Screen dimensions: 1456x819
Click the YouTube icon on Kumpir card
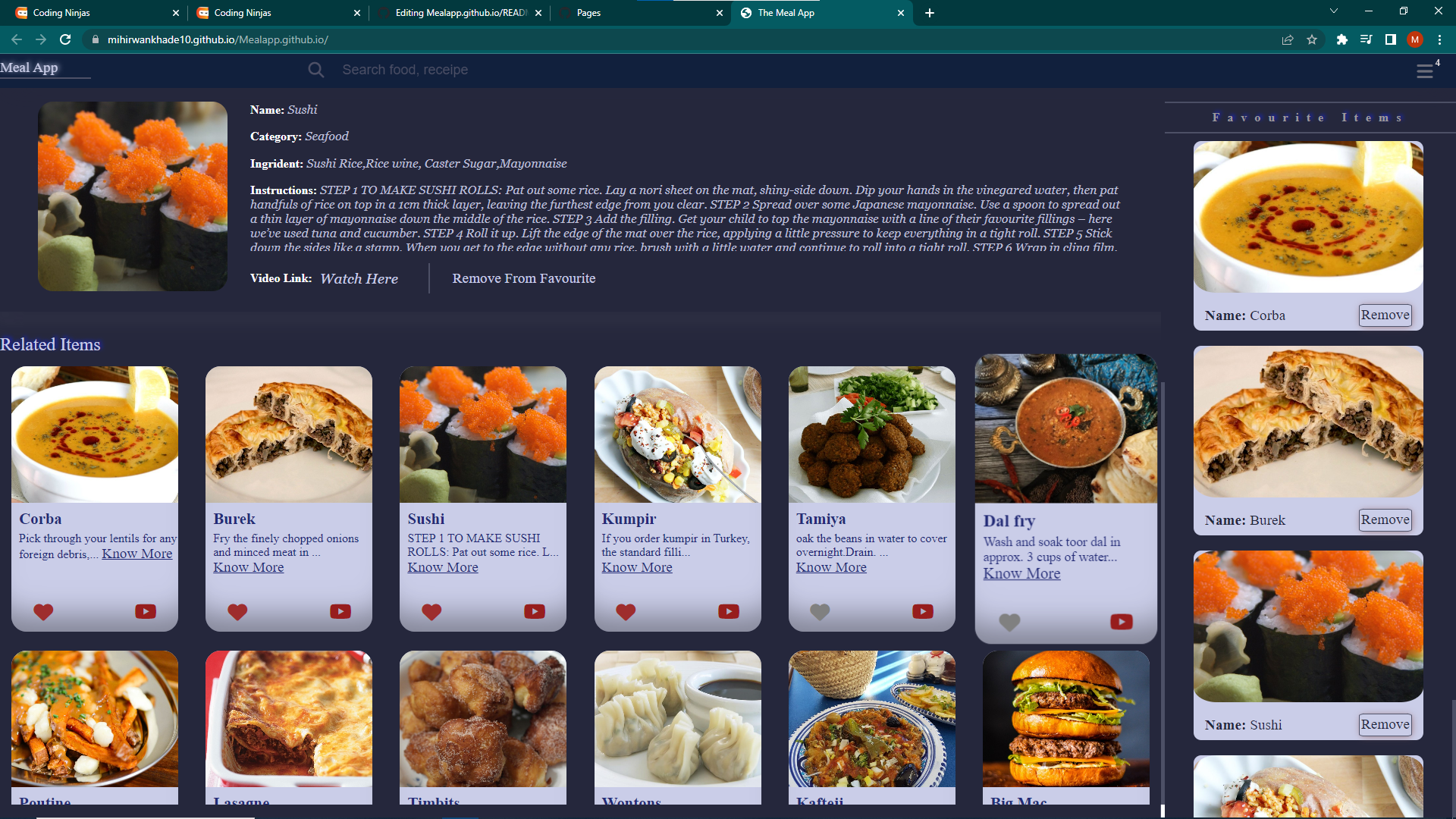pos(729,611)
